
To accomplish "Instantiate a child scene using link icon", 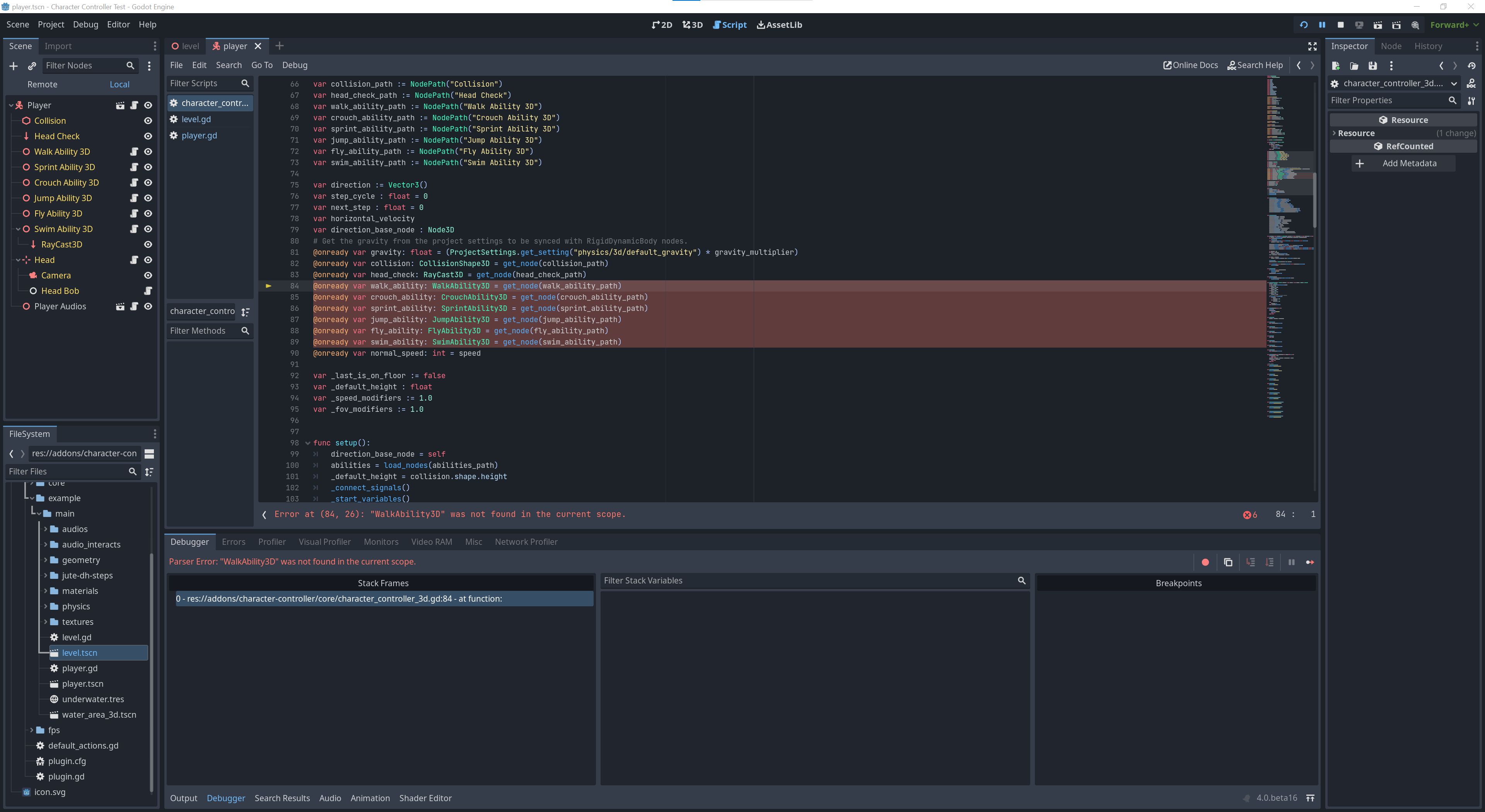I will [x=32, y=66].
